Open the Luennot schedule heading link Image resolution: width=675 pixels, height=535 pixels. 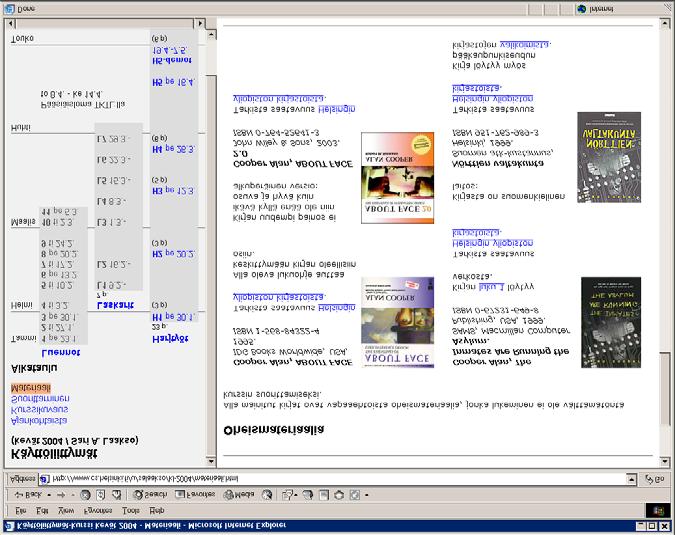pos(61,352)
